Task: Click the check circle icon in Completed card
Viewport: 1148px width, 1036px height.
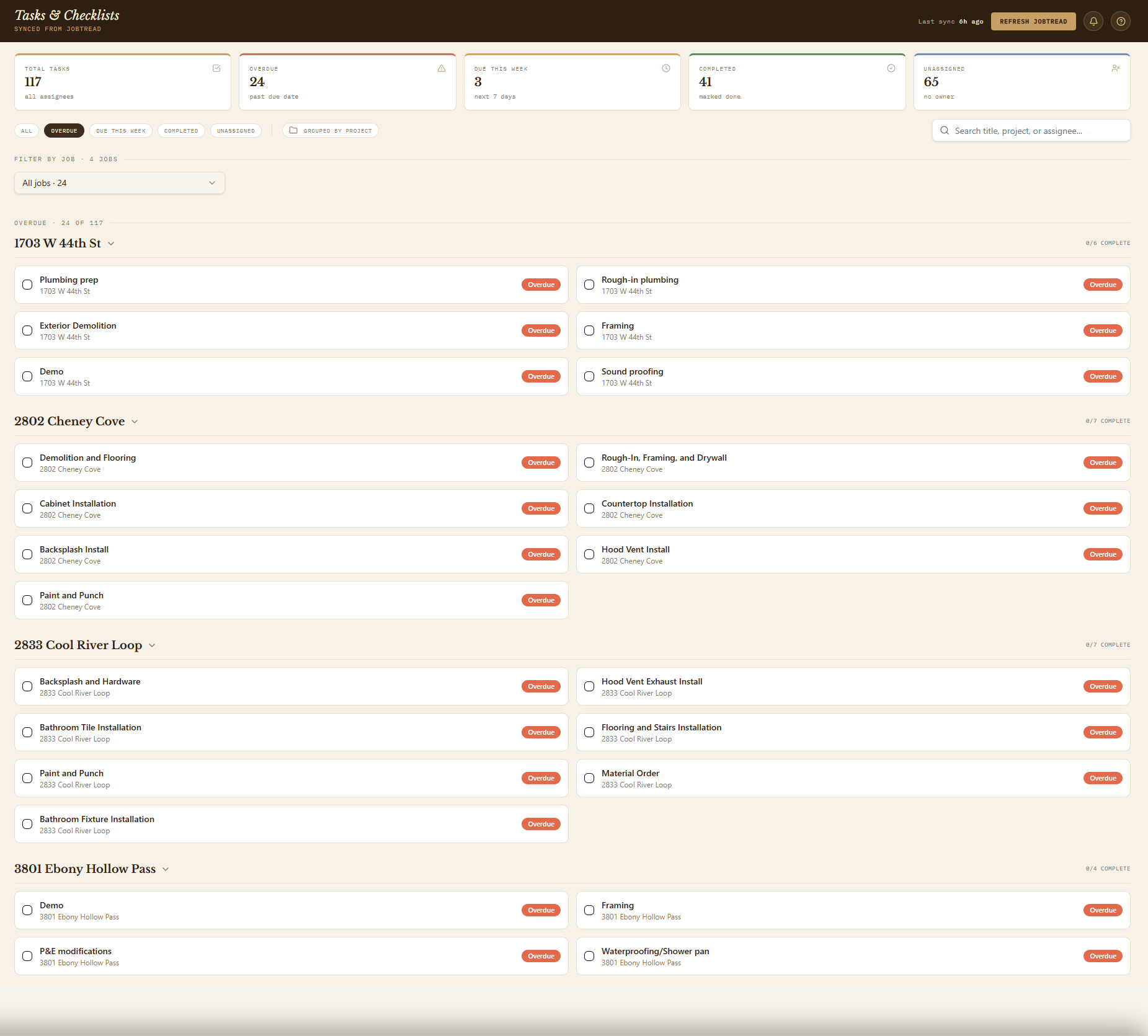Action: (891, 68)
